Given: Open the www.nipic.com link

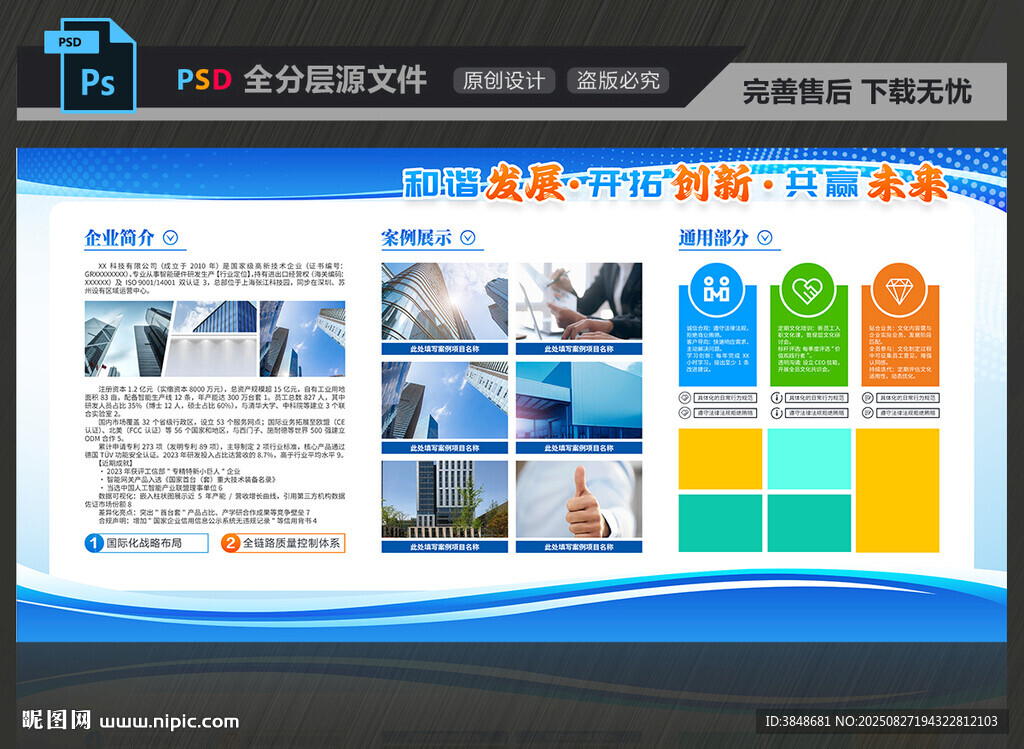Looking at the screenshot, I should (x=170, y=722).
